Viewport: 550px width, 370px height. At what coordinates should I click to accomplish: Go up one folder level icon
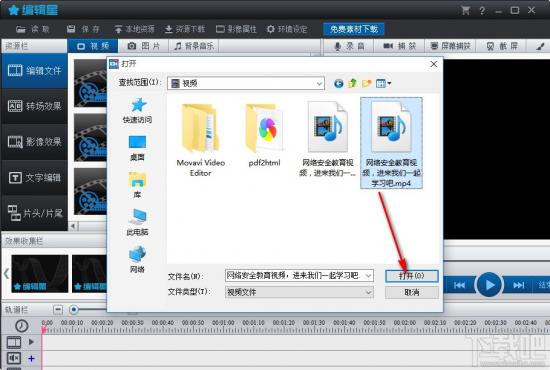click(353, 83)
